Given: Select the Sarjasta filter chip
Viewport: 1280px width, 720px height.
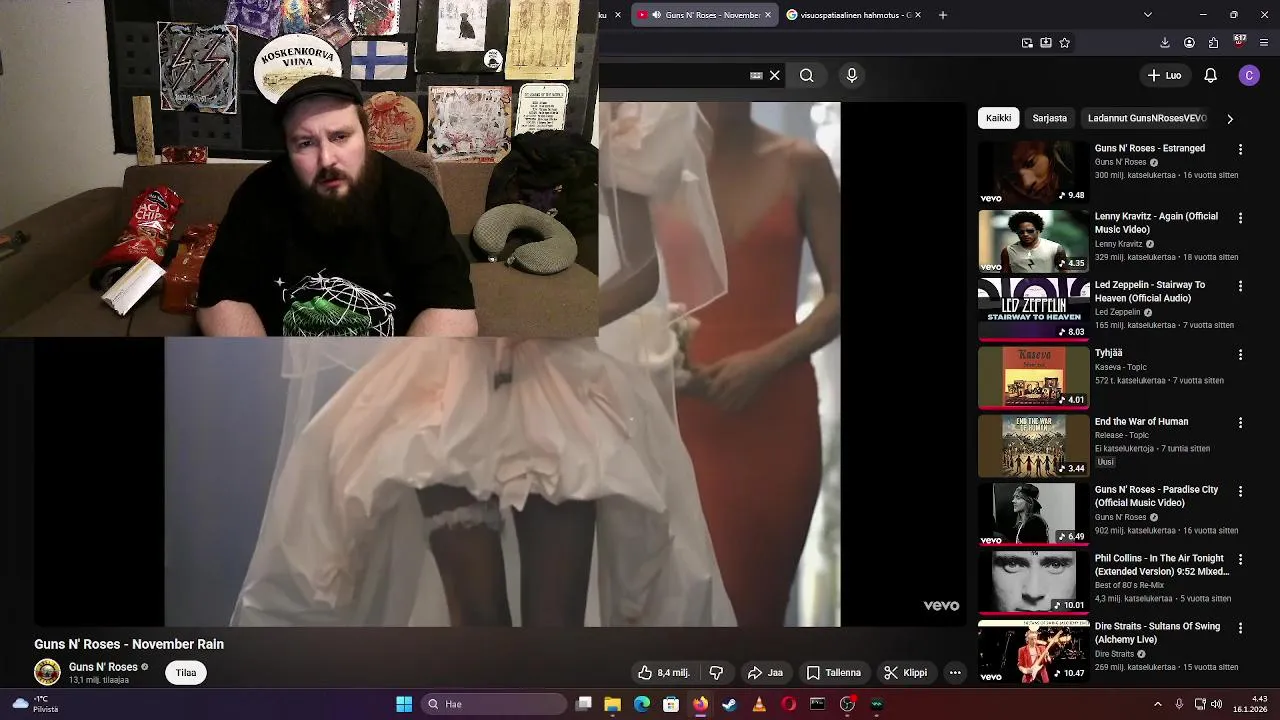Looking at the screenshot, I should pos(1049,118).
